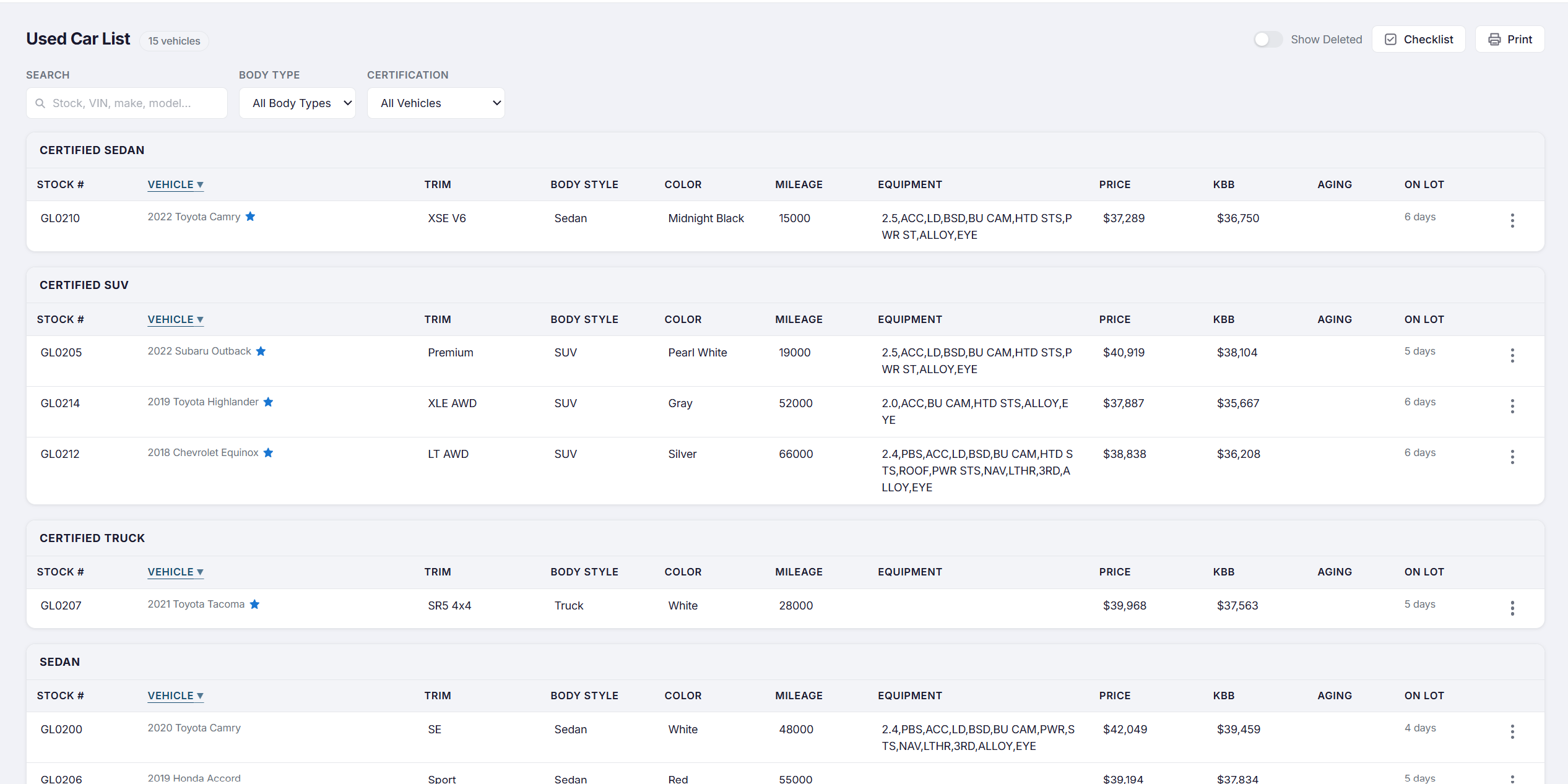1568x784 pixels.
Task: Select stock number GL0200
Action: 61,730
